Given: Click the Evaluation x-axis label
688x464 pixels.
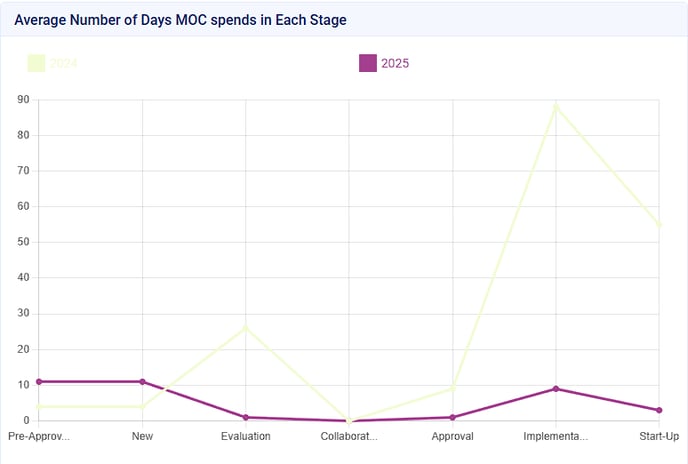Looking at the screenshot, I should click(246, 437).
